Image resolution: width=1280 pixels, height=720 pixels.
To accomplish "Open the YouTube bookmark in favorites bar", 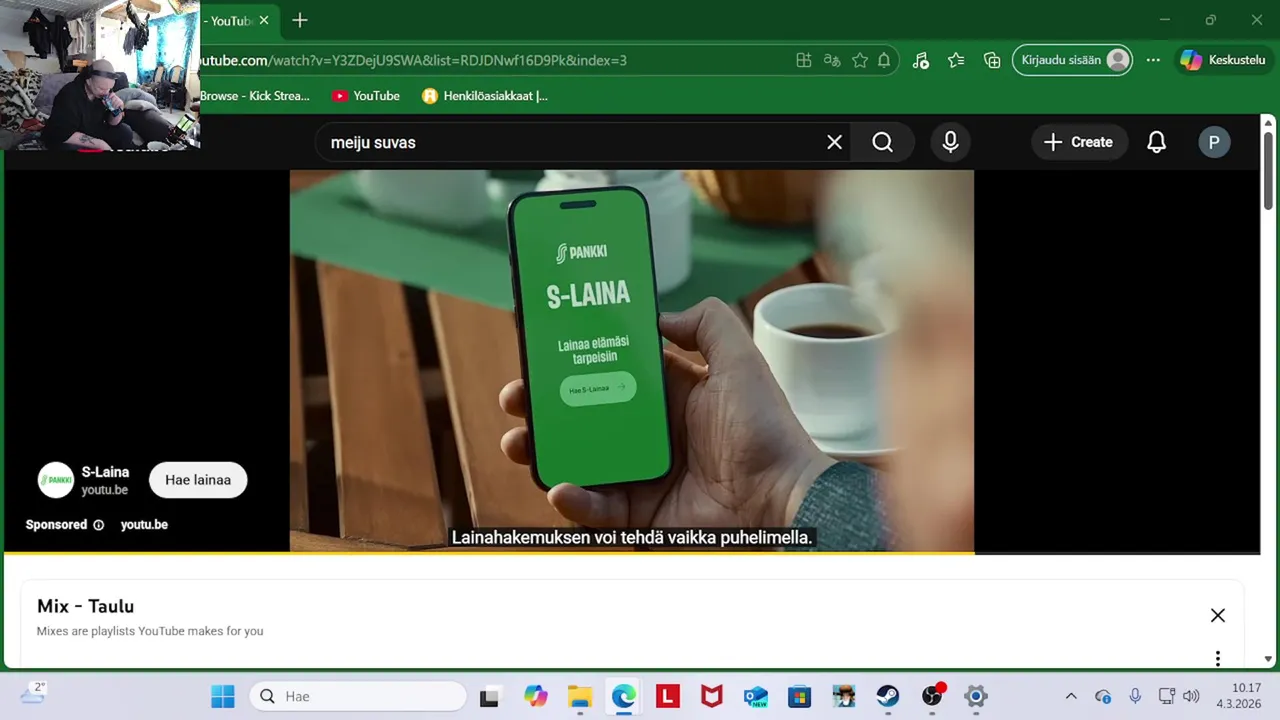I will point(366,96).
